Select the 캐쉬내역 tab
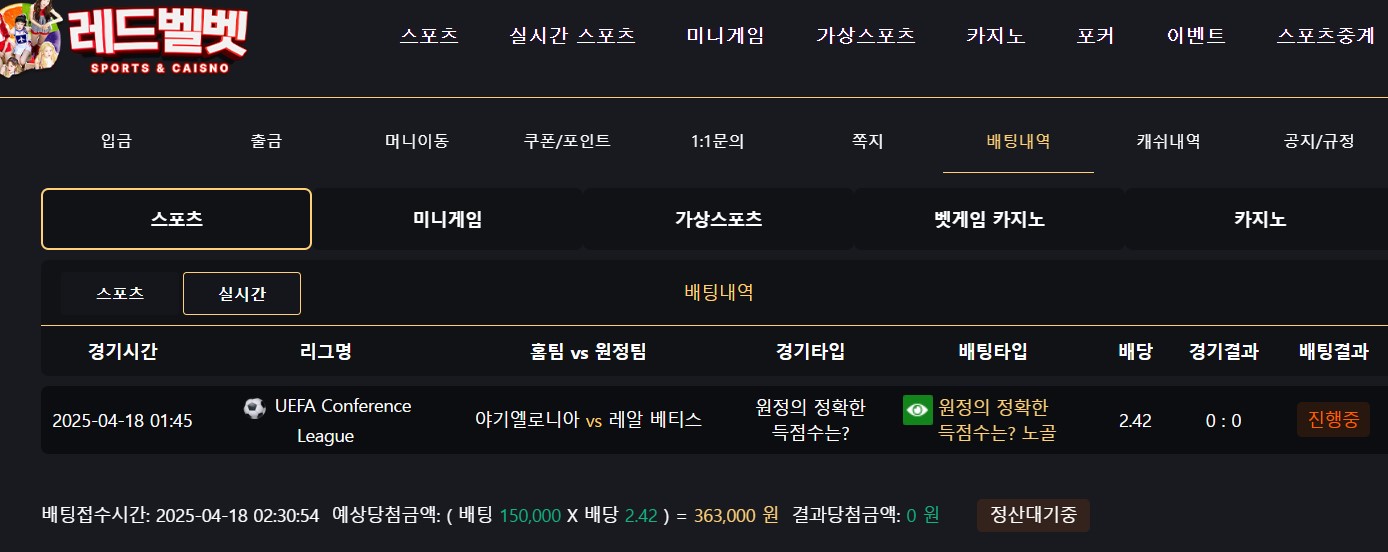 click(x=1168, y=141)
